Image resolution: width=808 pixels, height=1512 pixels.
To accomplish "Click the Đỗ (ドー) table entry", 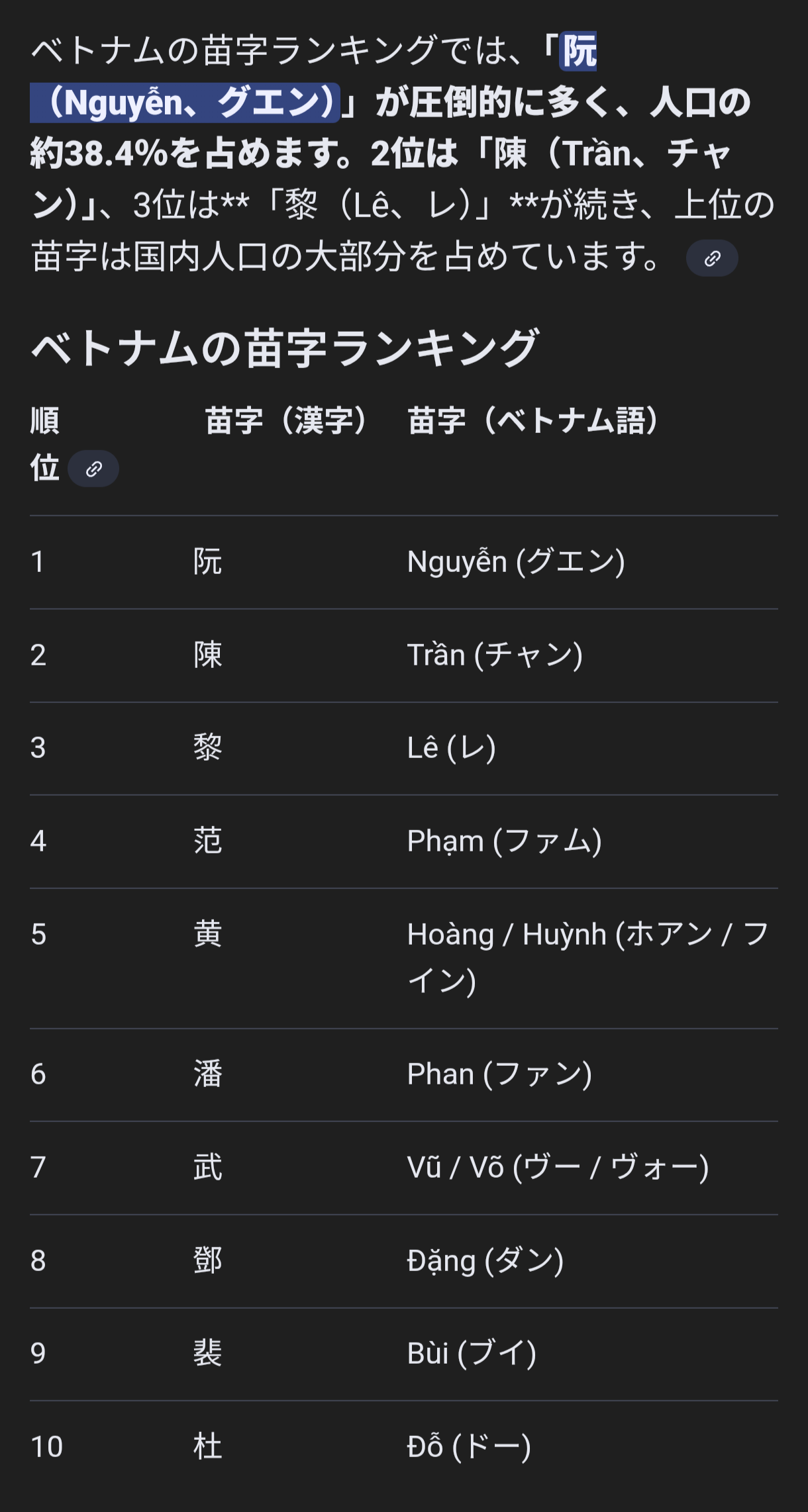I will pos(469,1446).
